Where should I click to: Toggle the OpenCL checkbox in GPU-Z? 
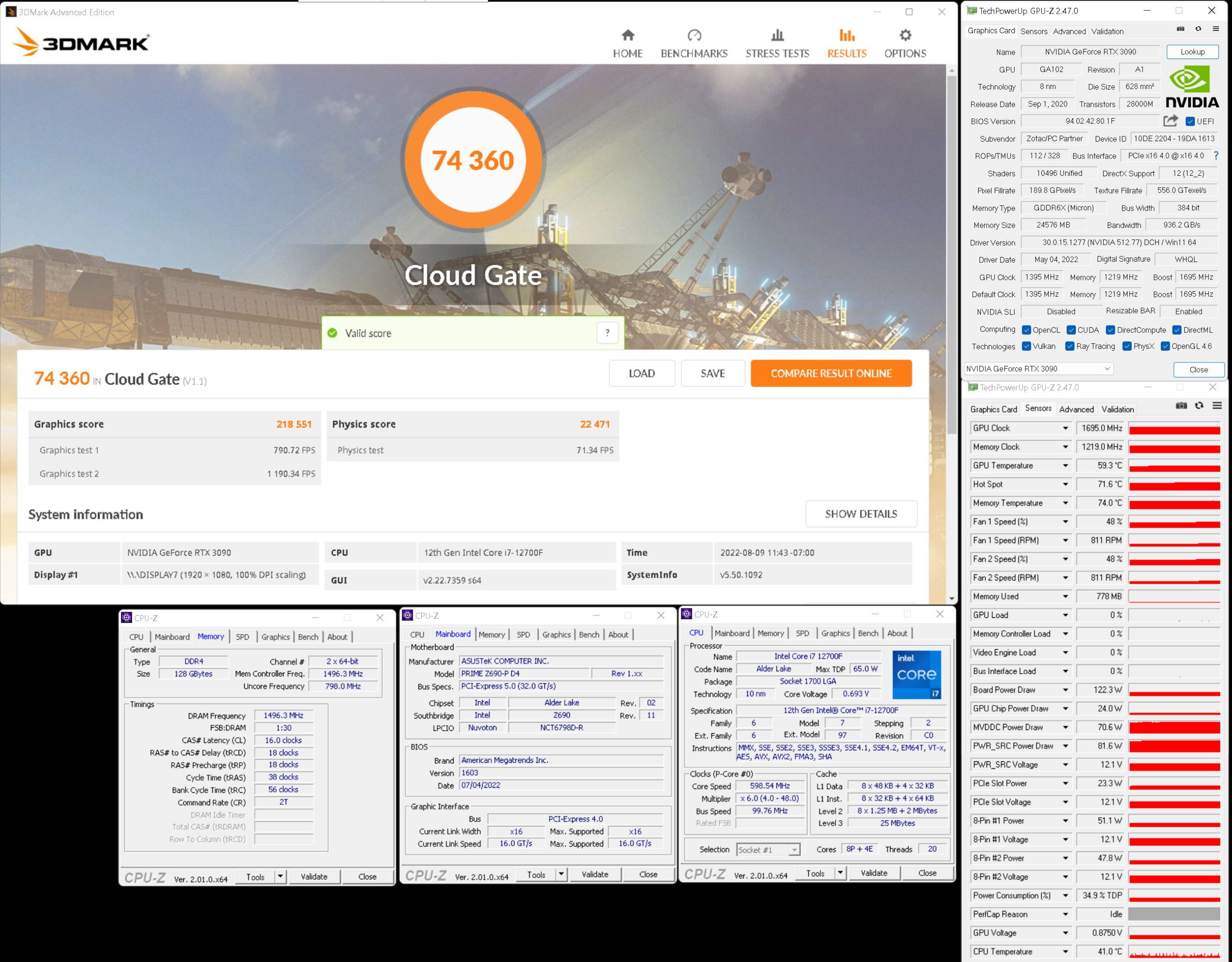point(1027,330)
